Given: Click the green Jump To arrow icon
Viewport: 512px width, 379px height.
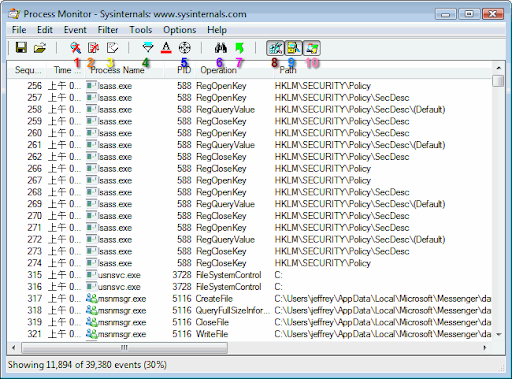Looking at the screenshot, I should click(239, 48).
